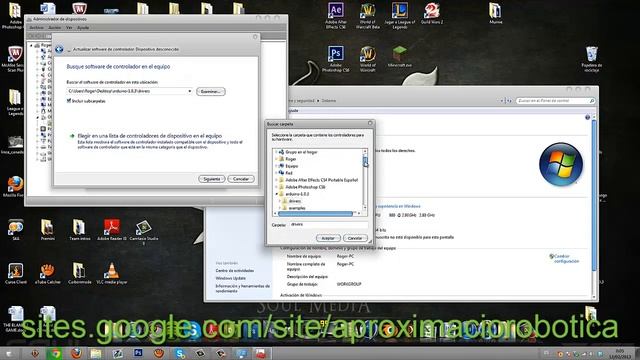The width and height of the screenshot is (640, 360).
Task: Open the Premiere desktop folder
Action: point(47,230)
